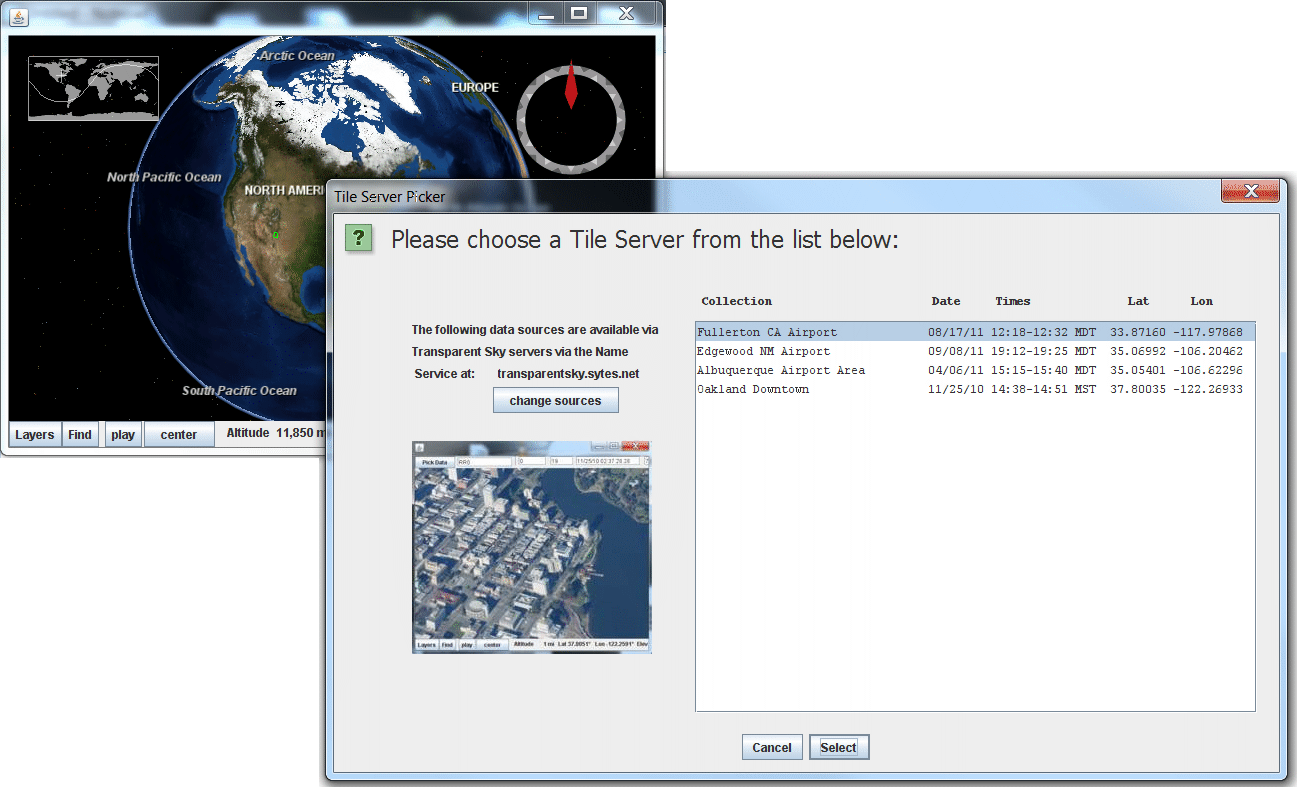Click the center button
Image resolution: width=1297 pixels, height=787 pixels.
click(179, 435)
